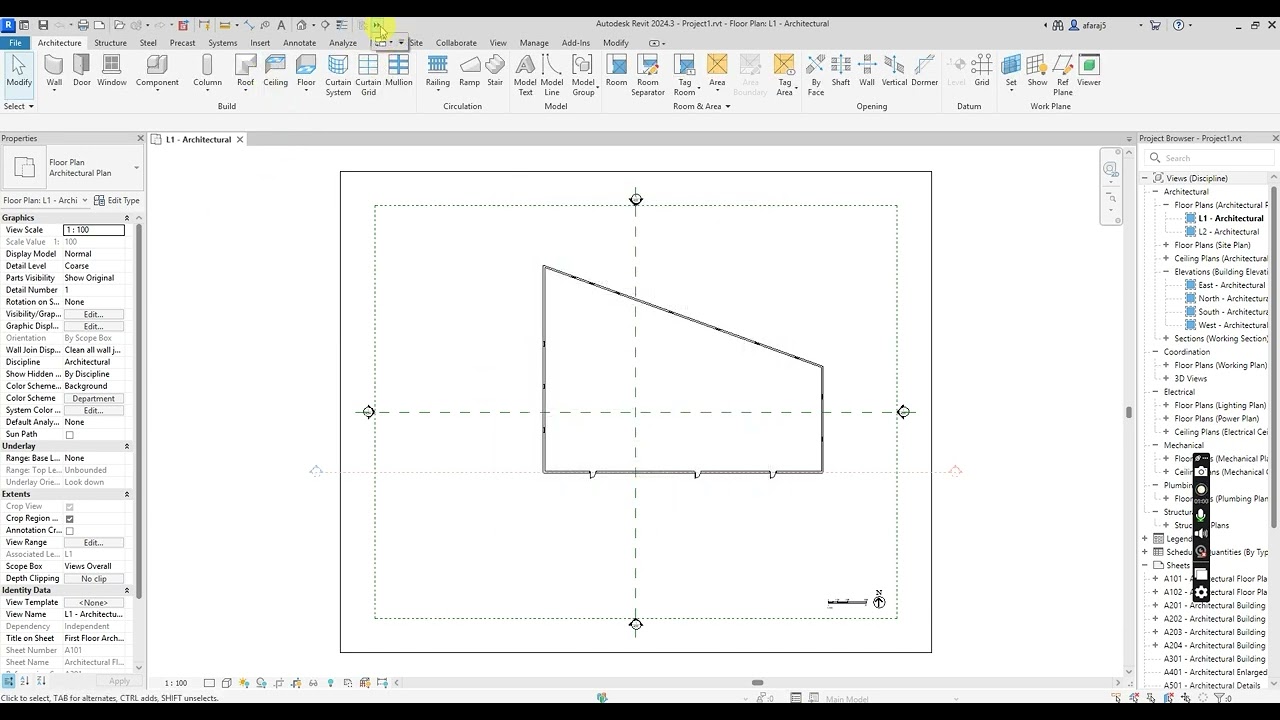Select the Curtain Grid tool
1280x720 pixels.
click(368, 75)
